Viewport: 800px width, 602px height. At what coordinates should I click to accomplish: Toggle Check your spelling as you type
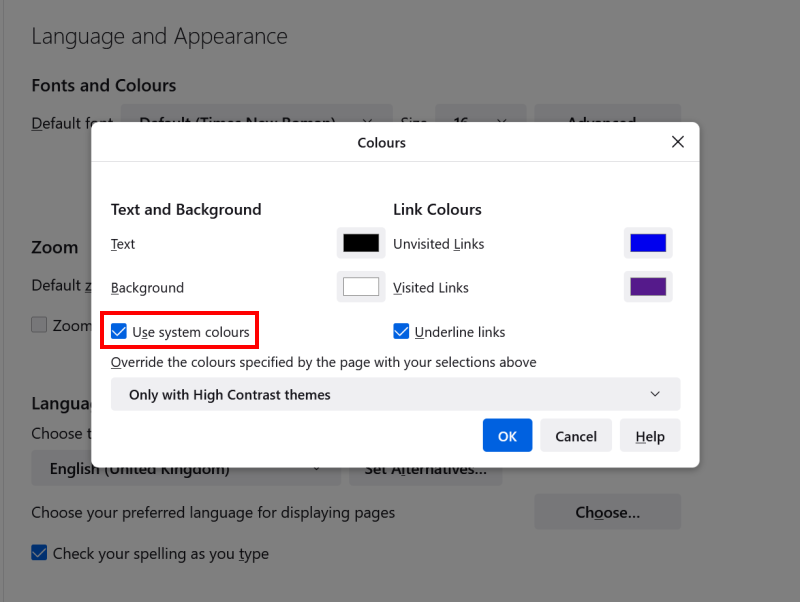40,553
